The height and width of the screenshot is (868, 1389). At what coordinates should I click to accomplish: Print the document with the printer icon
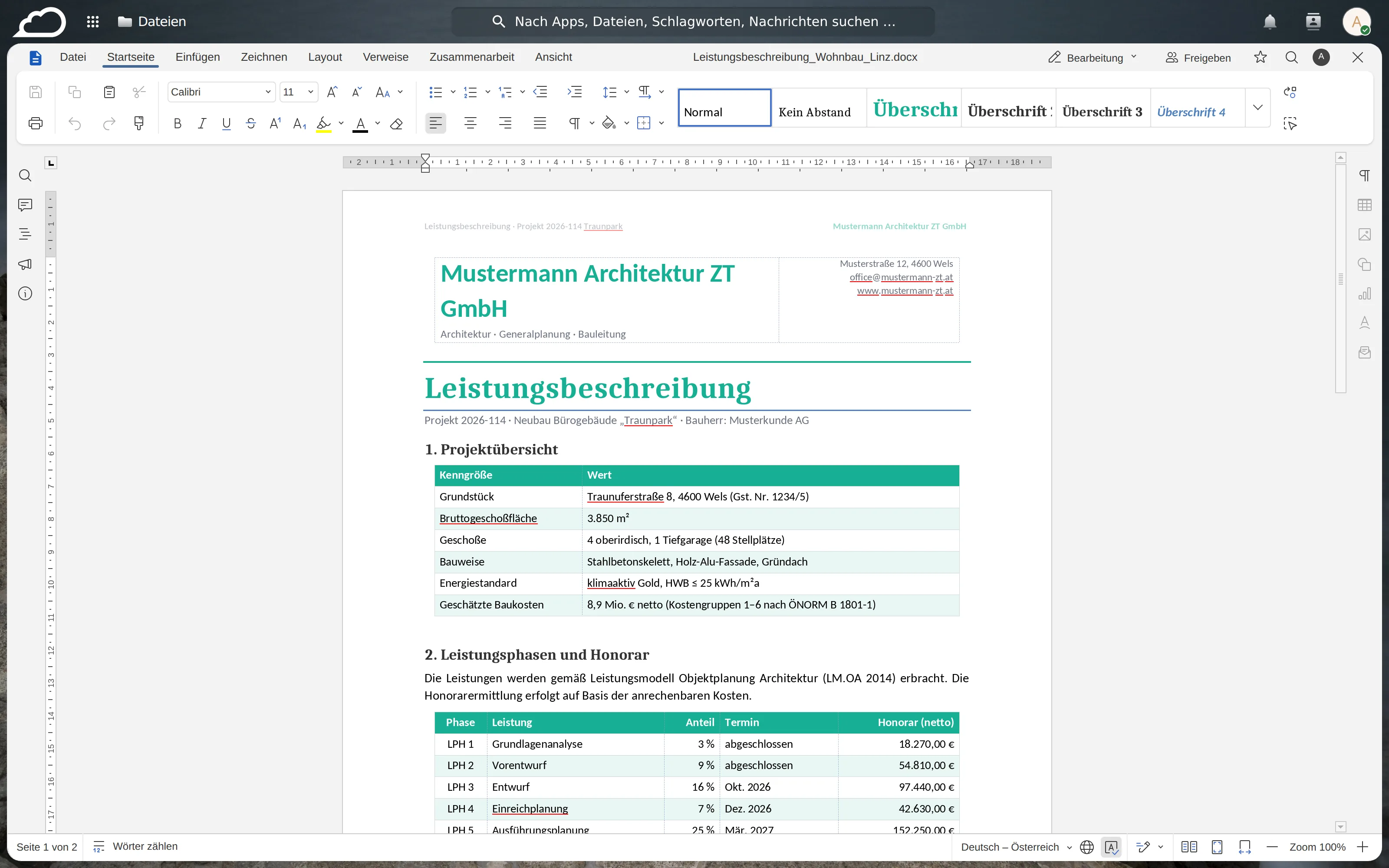[36, 123]
